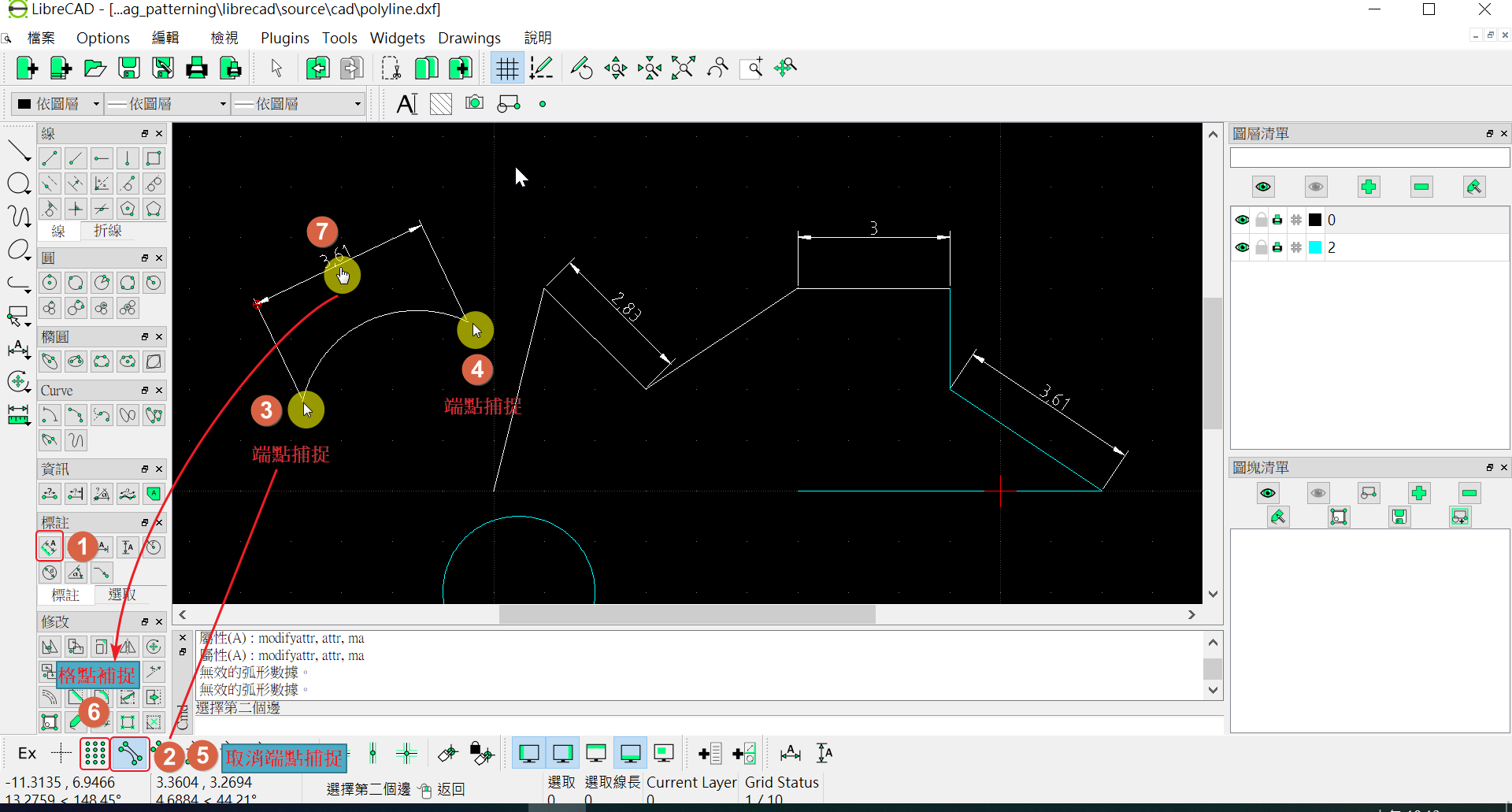Hide all layers button

click(1316, 187)
